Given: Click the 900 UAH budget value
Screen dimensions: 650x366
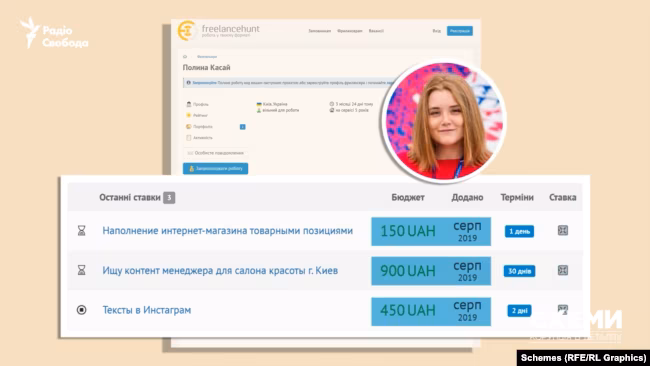Looking at the screenshot, I should [408, 271].
